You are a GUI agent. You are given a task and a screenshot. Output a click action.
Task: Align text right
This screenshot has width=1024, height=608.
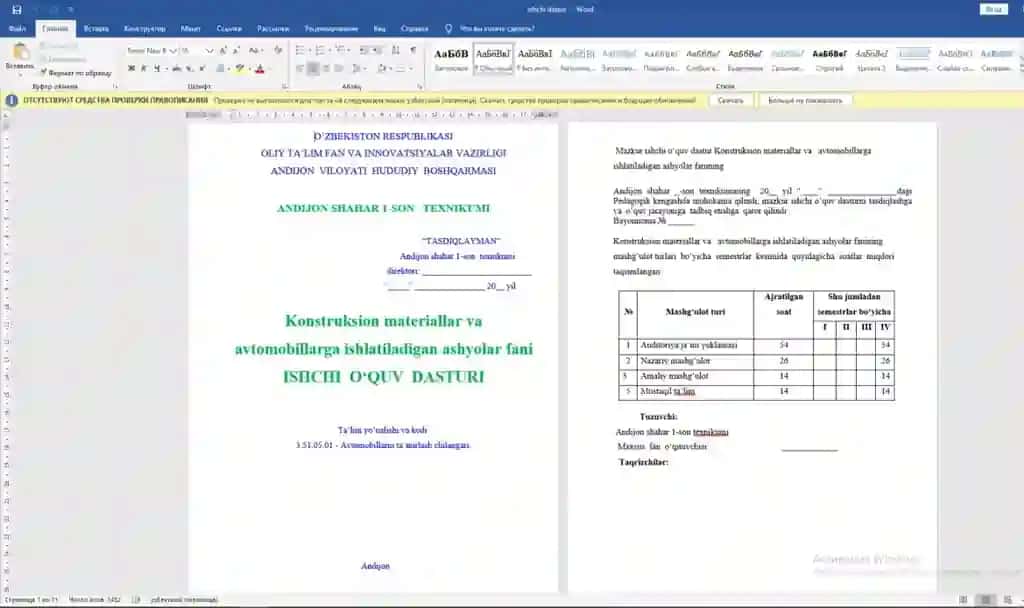click(326, 68)
